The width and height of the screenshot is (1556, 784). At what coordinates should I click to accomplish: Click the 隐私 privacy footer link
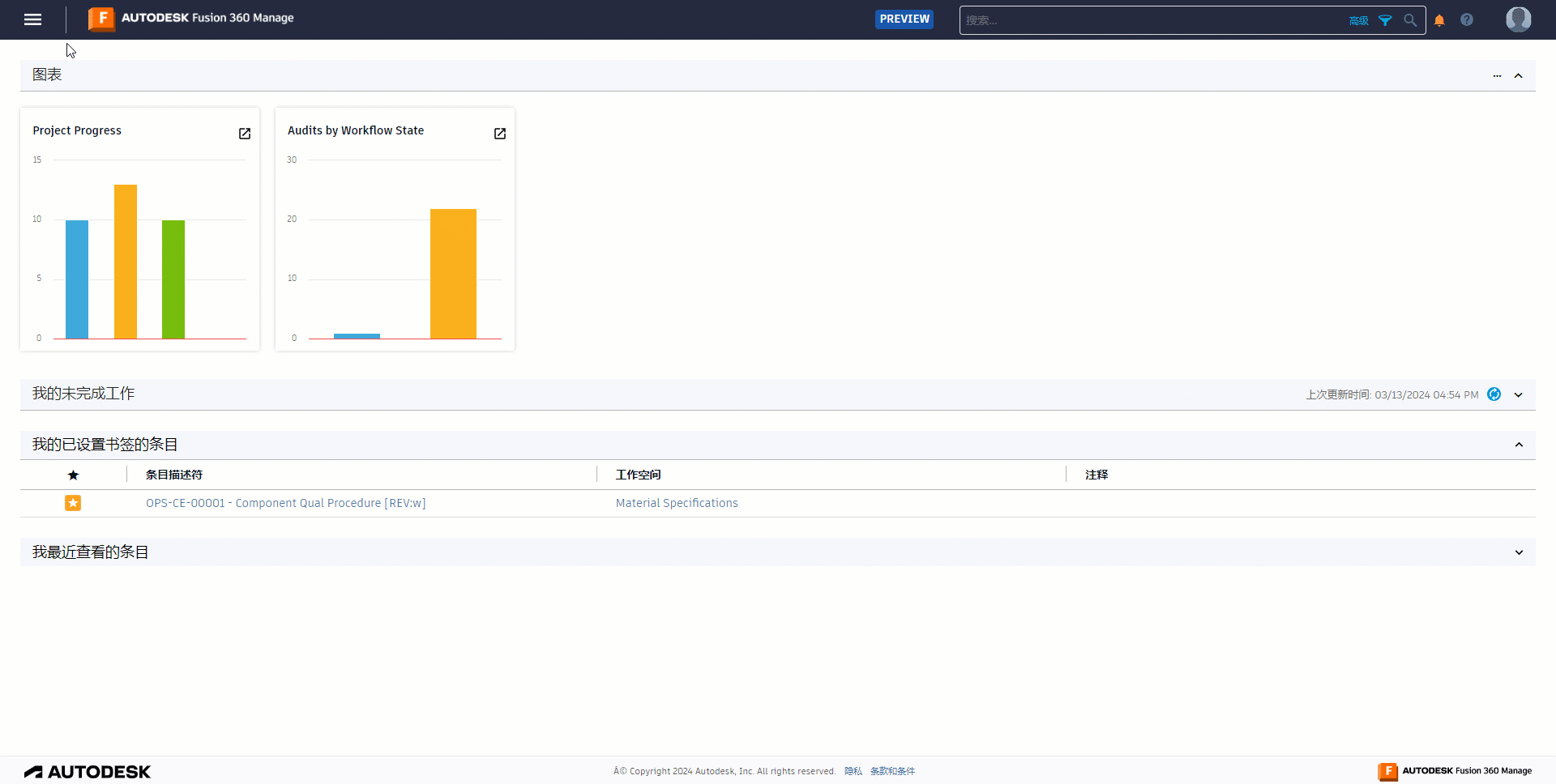tap(853, 771)
